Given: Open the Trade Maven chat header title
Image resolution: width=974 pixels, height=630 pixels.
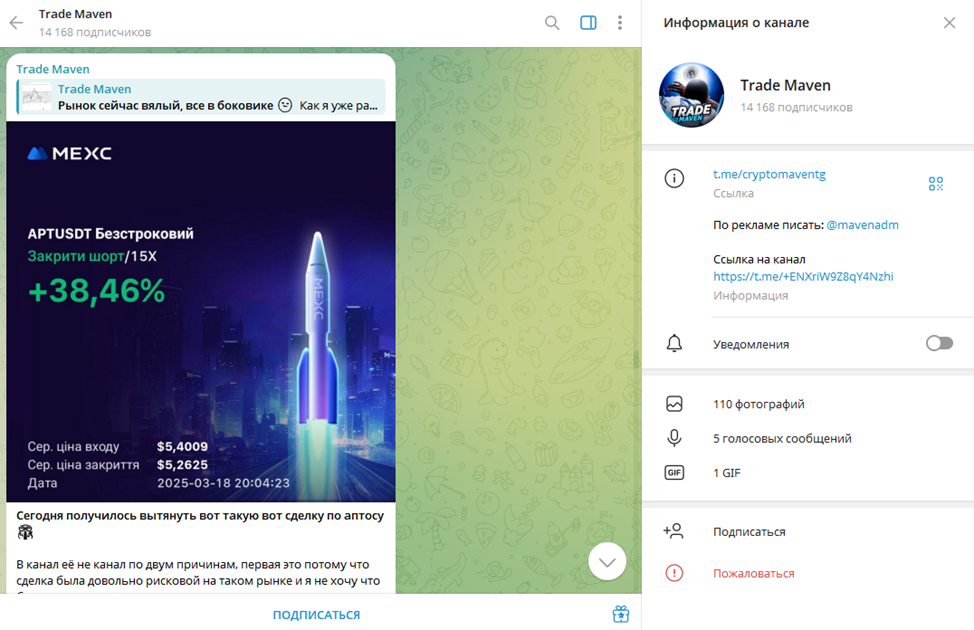Looking at the screenshot, I should coord(75,14).
